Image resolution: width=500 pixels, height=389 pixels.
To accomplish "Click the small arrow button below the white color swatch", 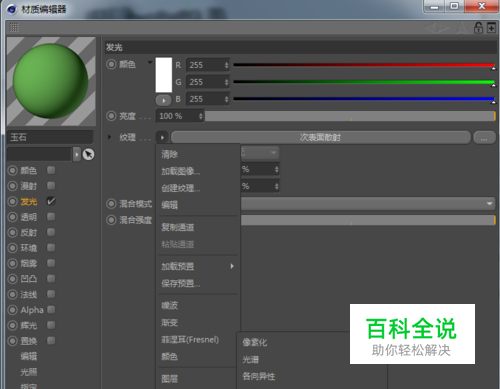I will [163, 100].
